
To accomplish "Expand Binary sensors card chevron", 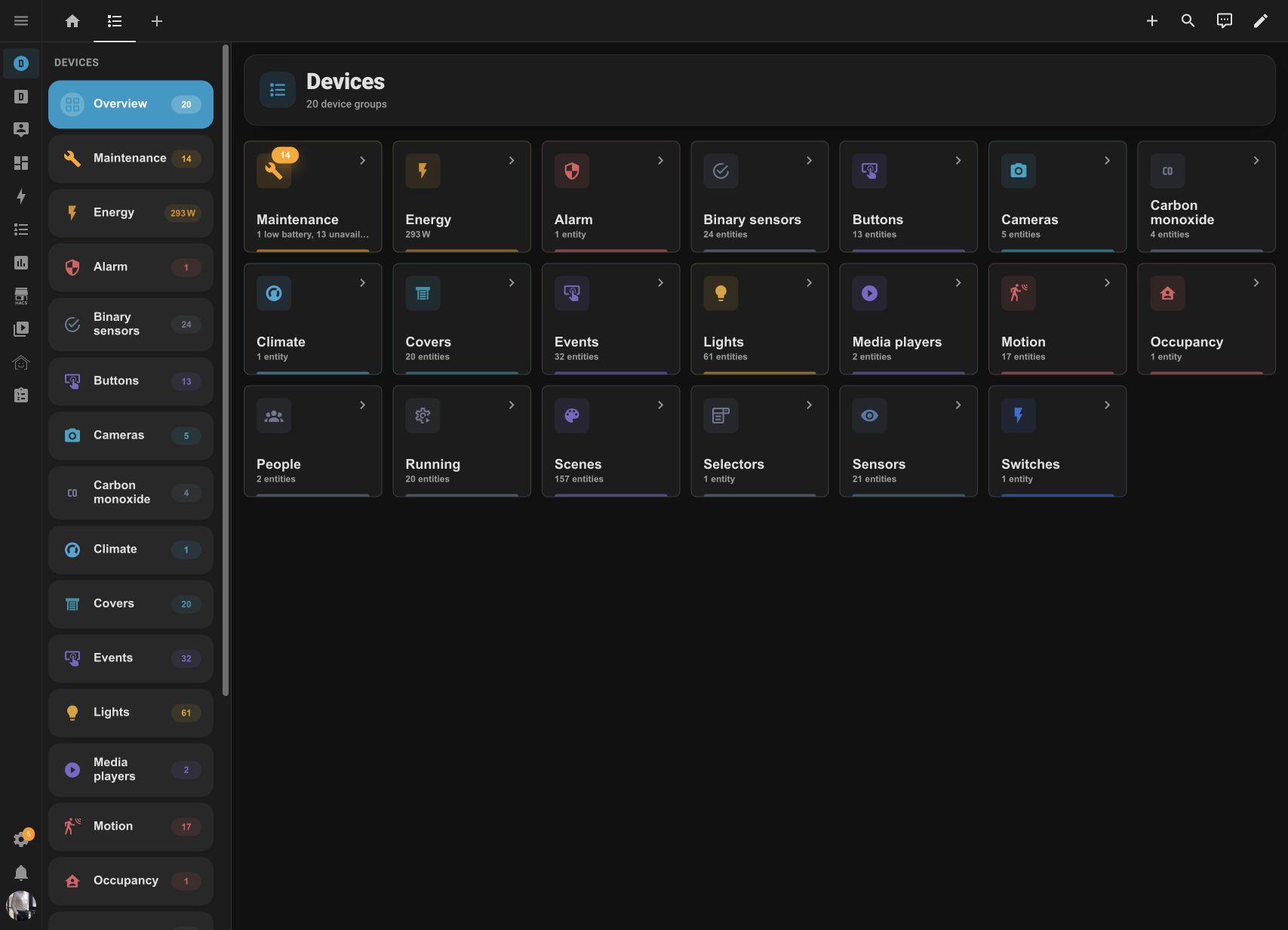I will tap(809, 161).
